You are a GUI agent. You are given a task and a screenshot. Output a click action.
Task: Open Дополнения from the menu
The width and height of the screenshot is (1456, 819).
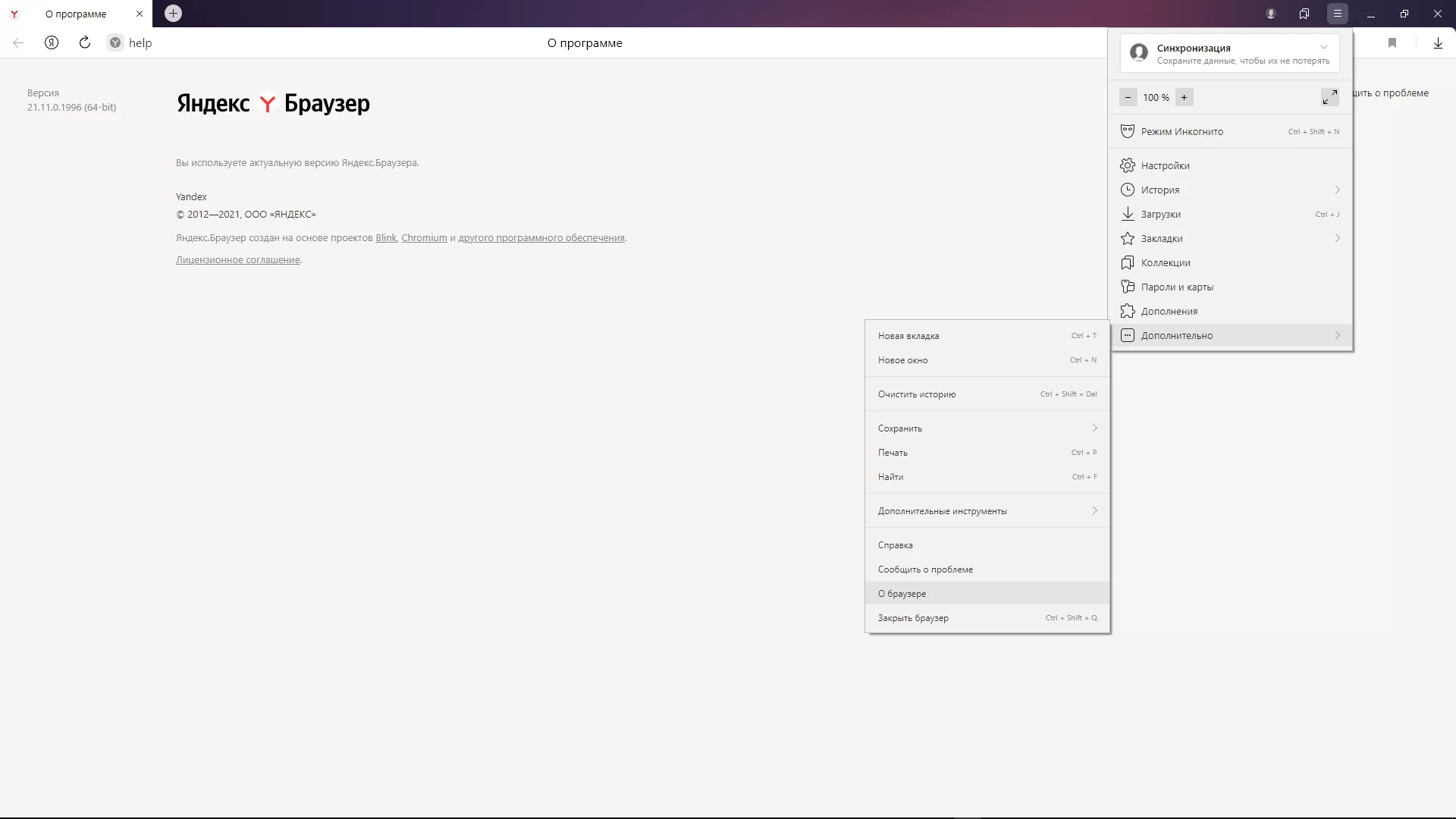[x=1232, y=311]
